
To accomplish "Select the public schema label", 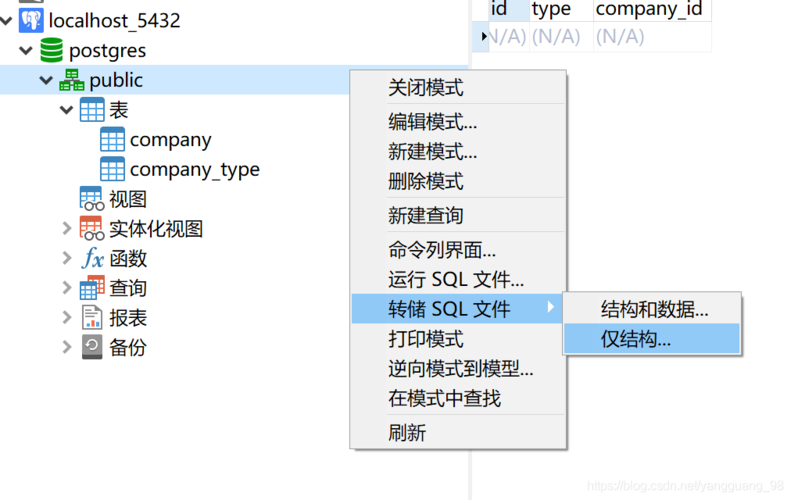I will (x=116, y=80).
